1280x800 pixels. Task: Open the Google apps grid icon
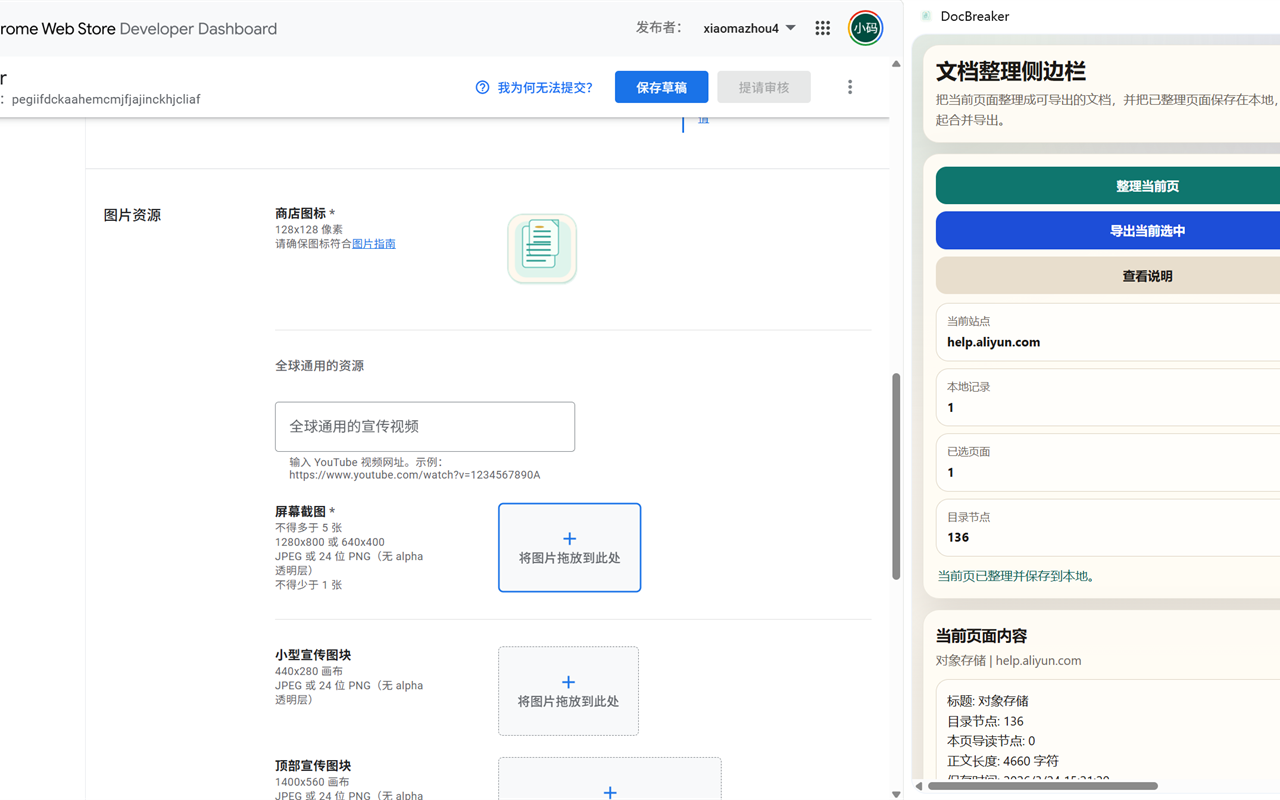point(822,28)
